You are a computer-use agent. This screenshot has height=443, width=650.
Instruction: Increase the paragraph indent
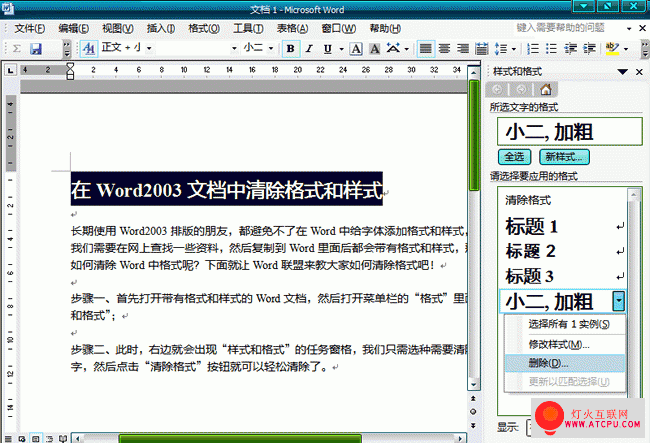[589, 49]
